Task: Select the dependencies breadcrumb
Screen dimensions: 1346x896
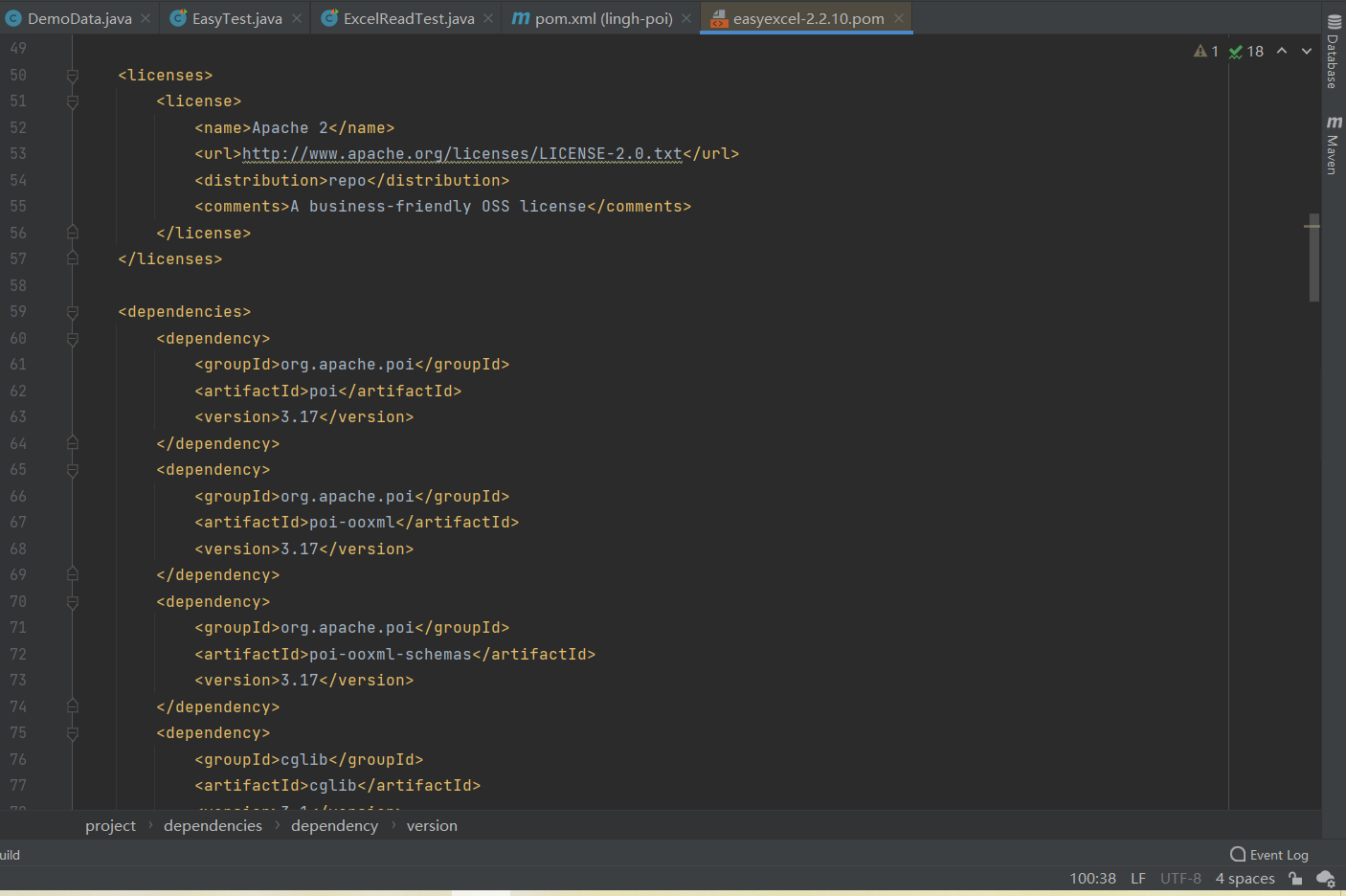Action: coord(213,825)
